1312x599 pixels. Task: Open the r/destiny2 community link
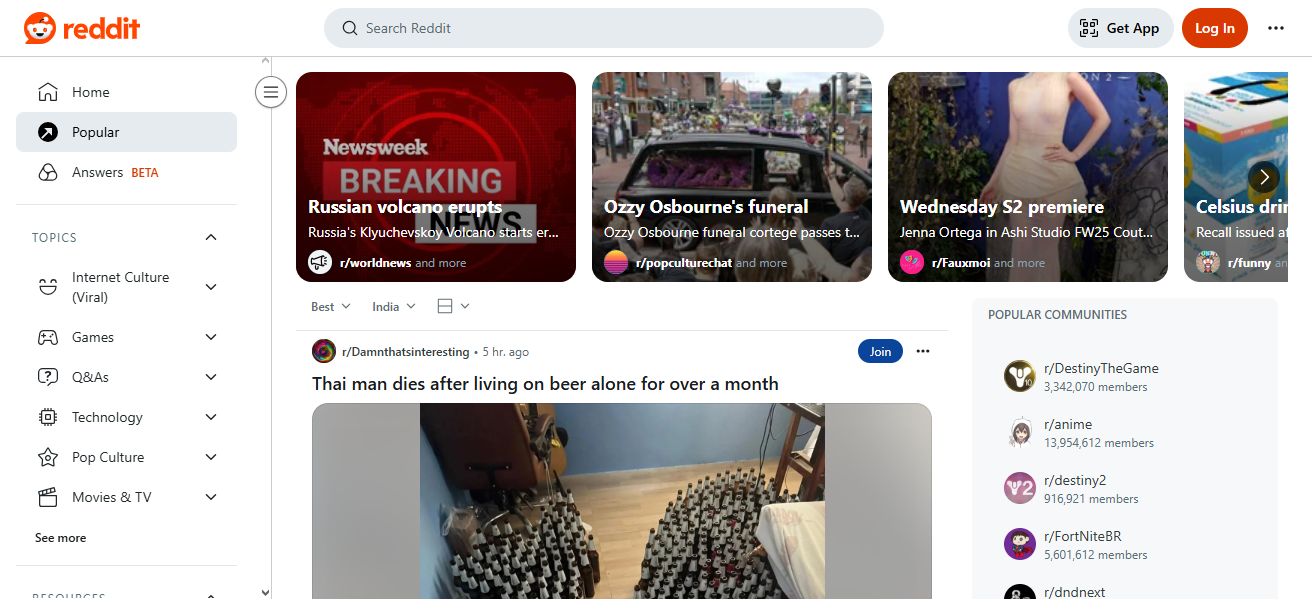1075,480
